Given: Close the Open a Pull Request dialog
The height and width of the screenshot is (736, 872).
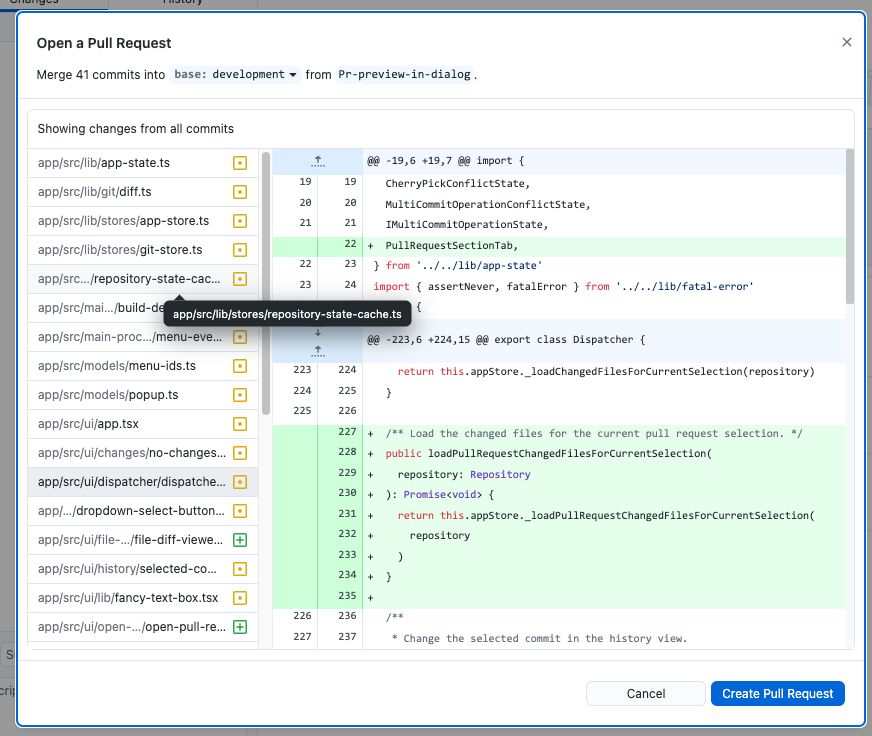Looking at the screenshot, I should [x=846, y=42].
